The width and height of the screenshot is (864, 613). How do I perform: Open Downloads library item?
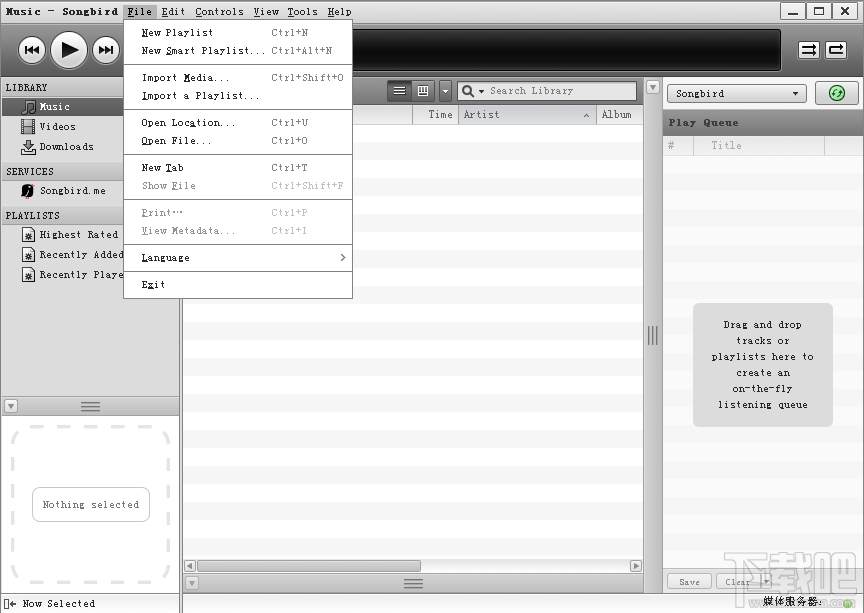pyautogui.click(x=62, y=147)
